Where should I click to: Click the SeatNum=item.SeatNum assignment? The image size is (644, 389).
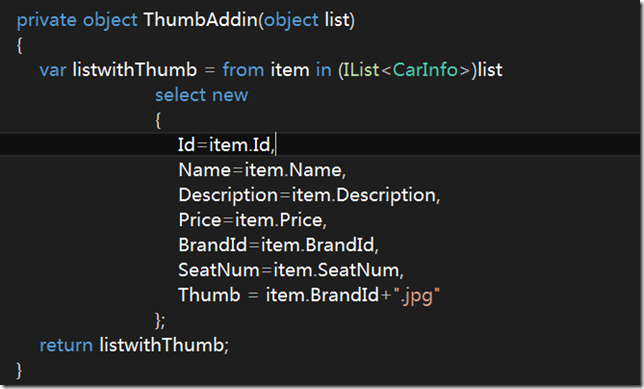[x=291, y=270]
